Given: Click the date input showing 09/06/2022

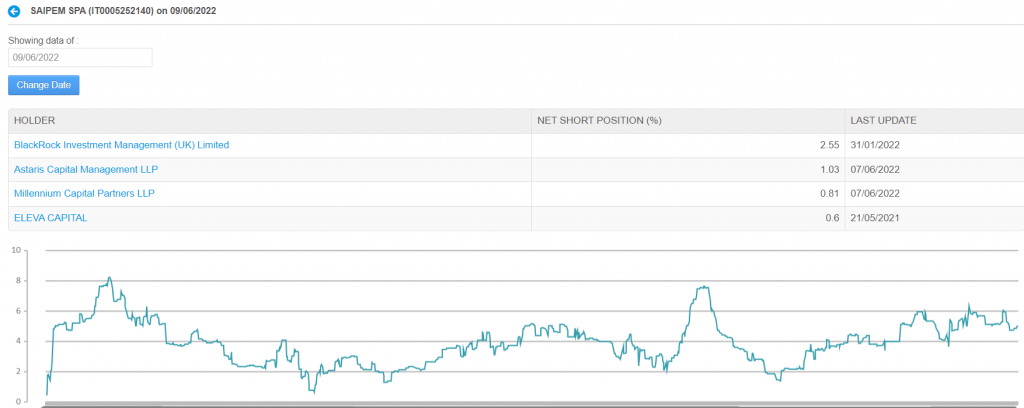Looking at the screenshot, I should [80, 57].
